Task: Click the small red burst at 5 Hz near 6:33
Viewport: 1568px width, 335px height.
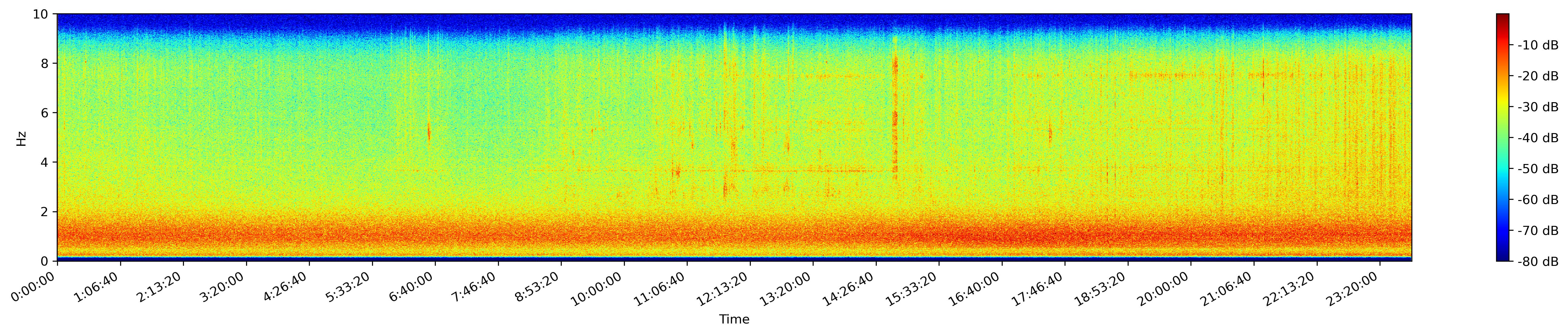Action: point(429,131)
